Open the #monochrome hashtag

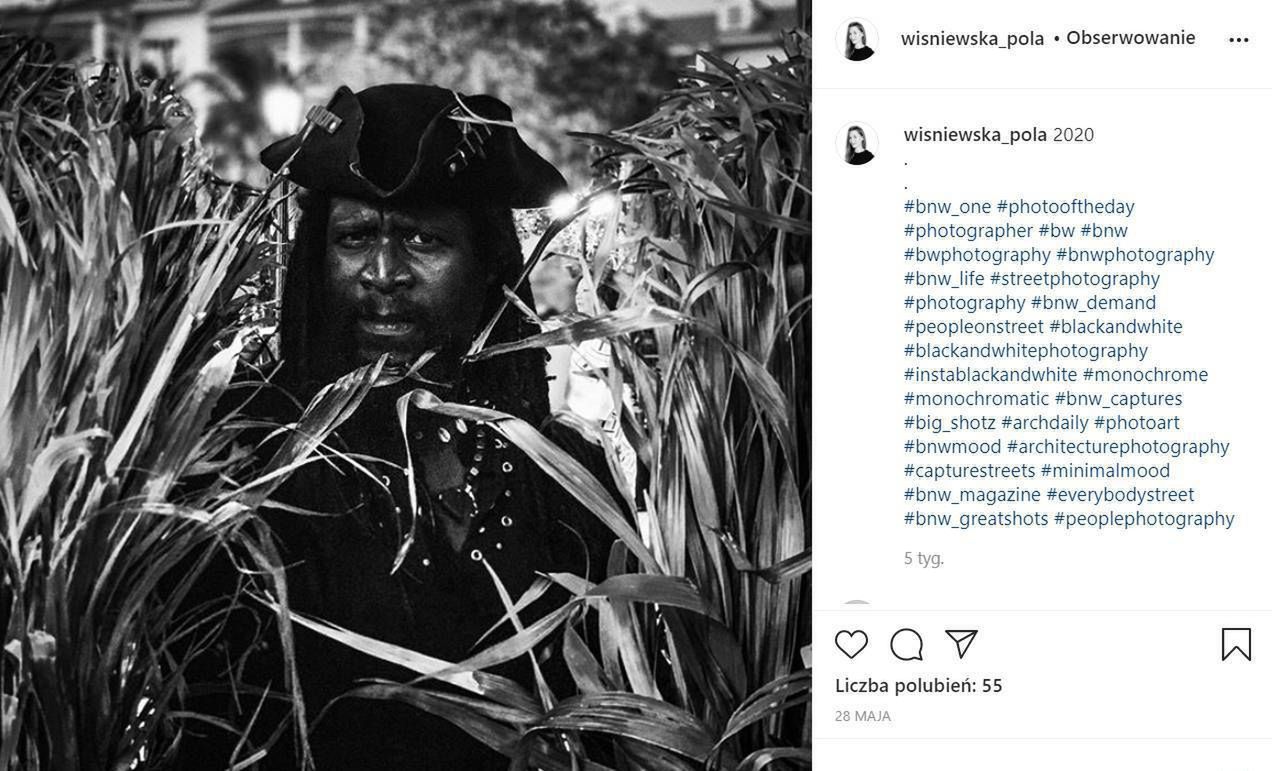coord(1145,375)
